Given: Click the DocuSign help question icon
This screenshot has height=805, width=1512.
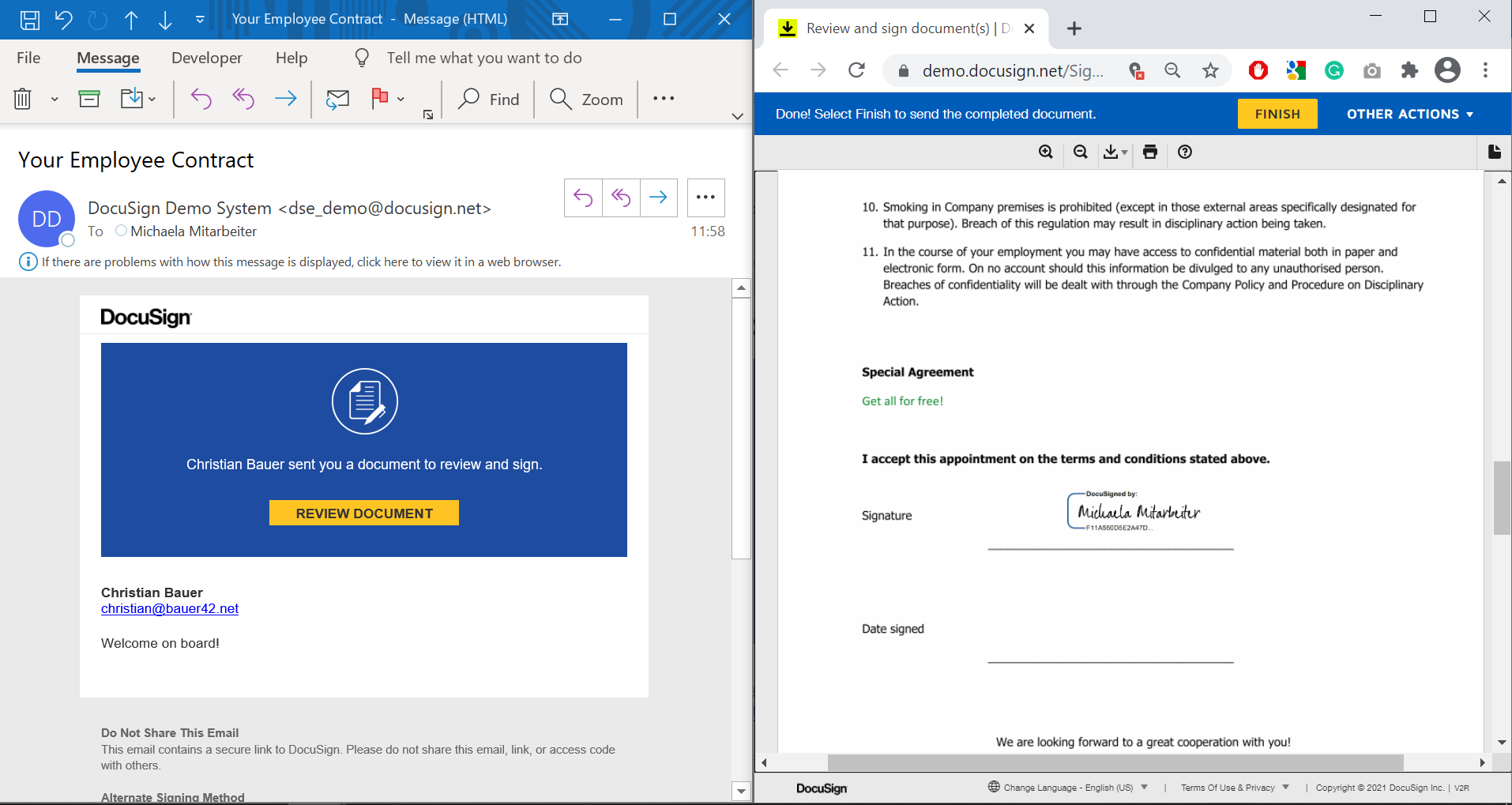Looking at the screenshot, I should 1185,152.
